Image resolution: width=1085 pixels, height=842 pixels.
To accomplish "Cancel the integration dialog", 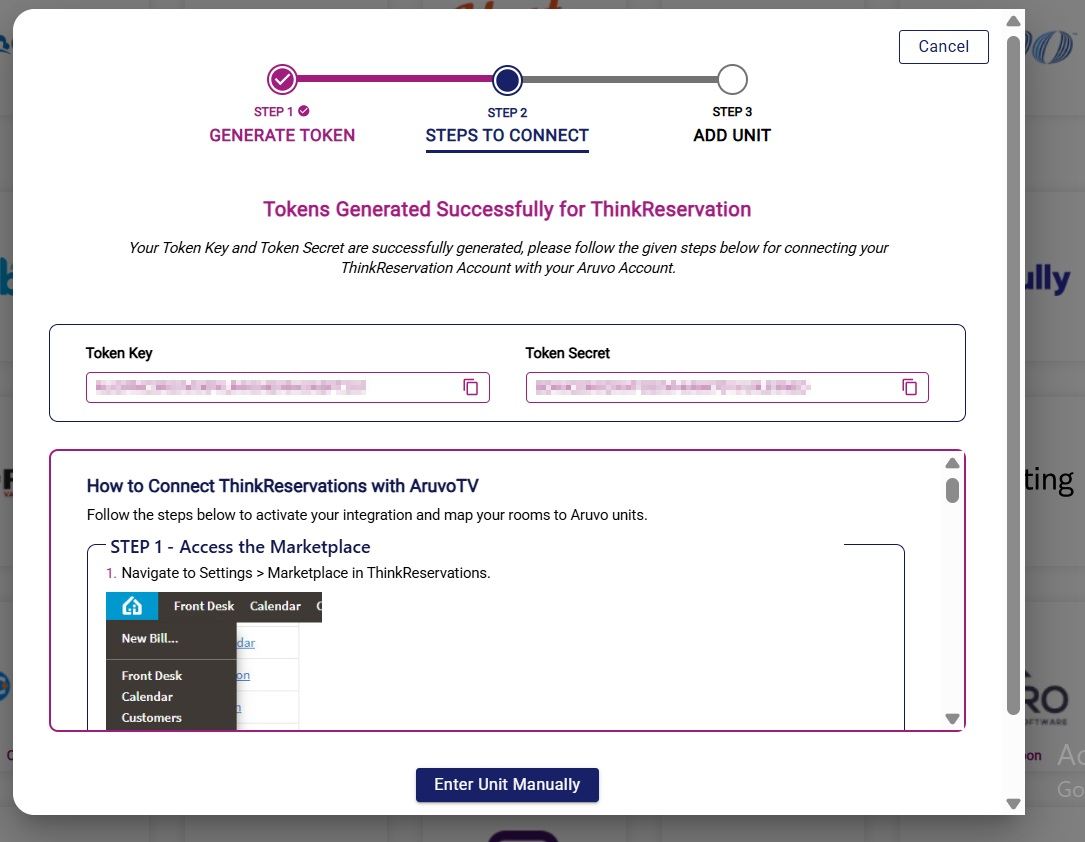I will [x=943, y=46].
